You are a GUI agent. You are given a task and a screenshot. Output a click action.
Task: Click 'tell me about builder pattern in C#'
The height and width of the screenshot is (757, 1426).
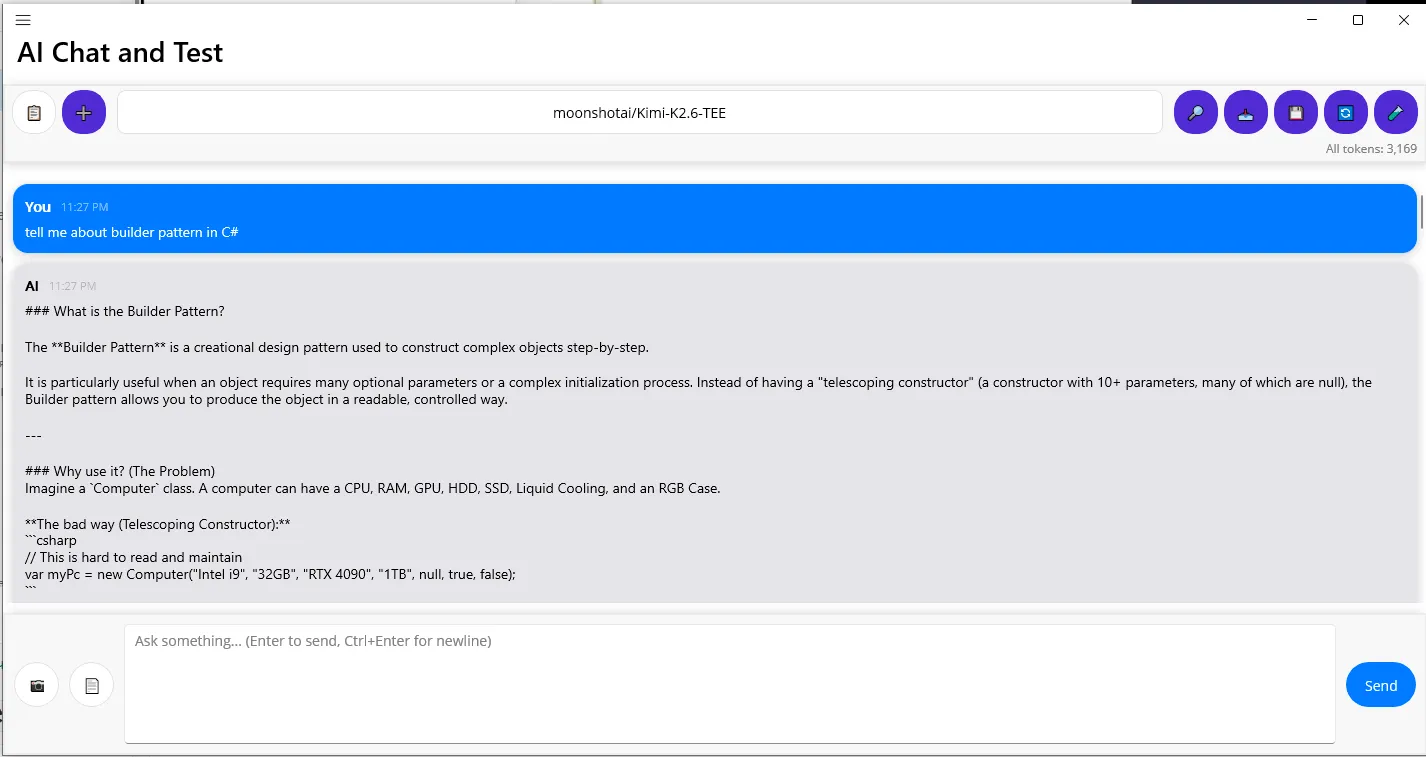[x=132, y=232]
